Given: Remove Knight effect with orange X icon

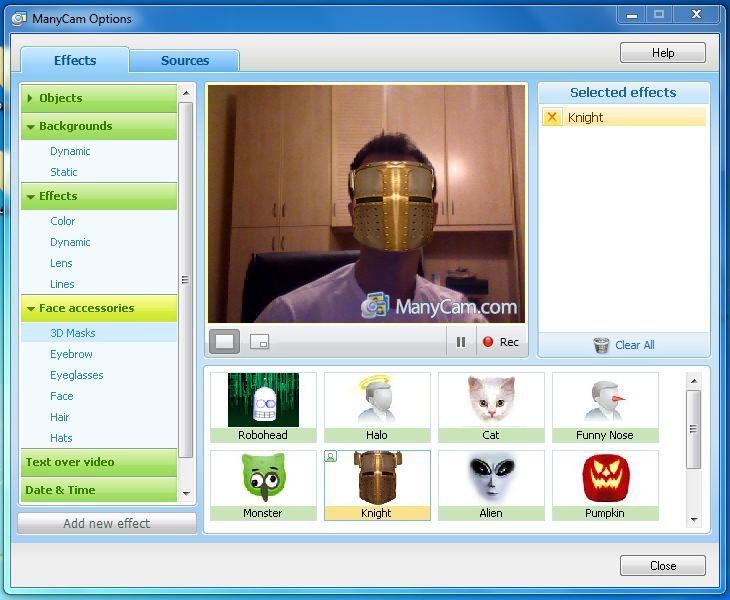Looking at the screenshot, I should click(552, 117).
